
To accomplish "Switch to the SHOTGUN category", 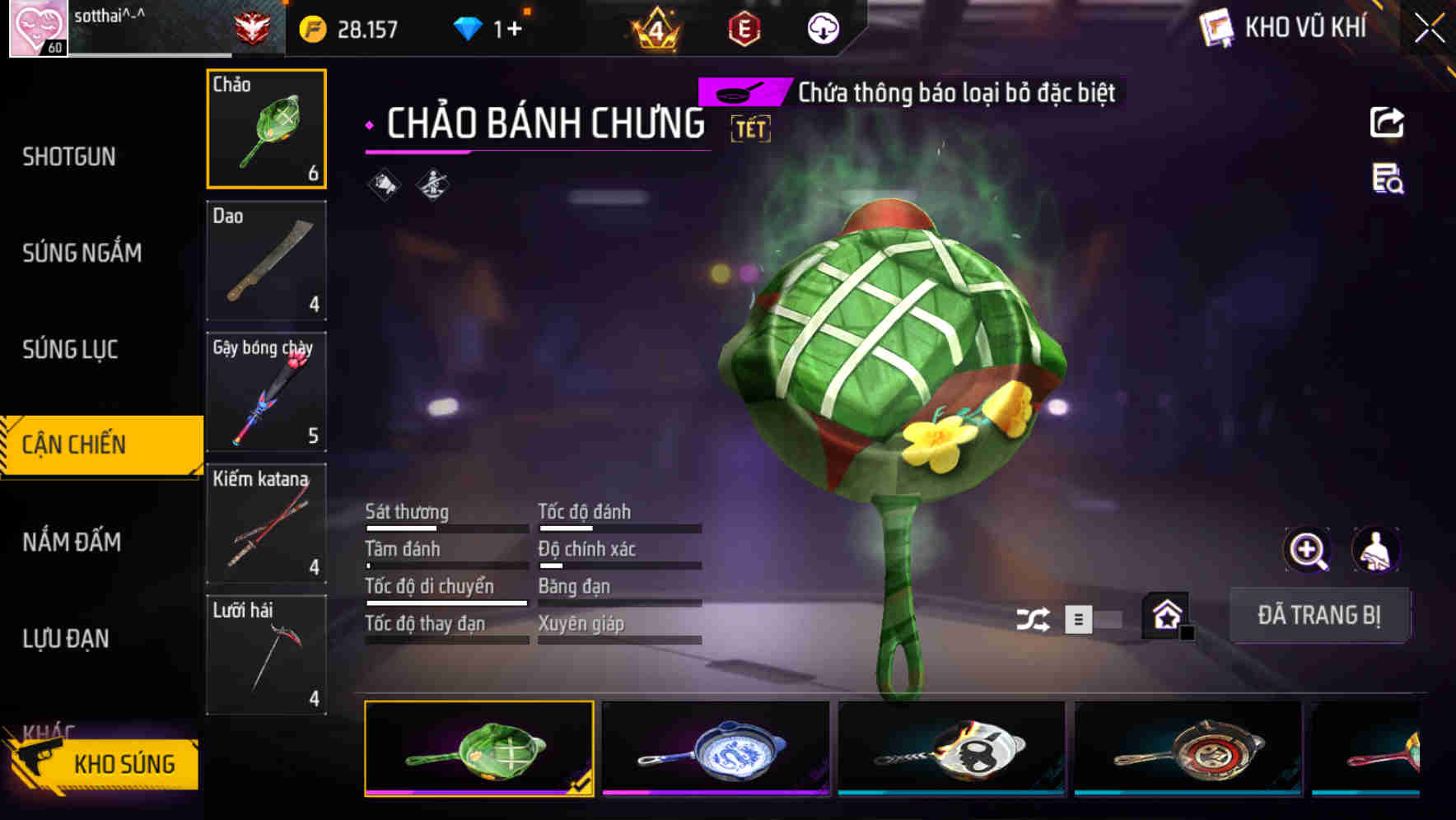I will (69, 156).
